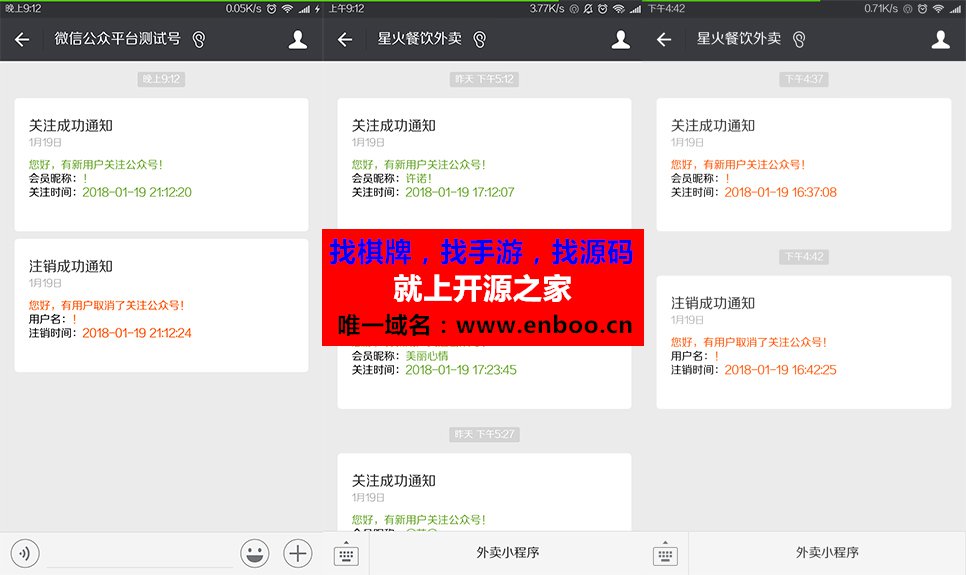The image size is (966, 575).
Task: Open emoji picker in left chat
Action: [x=254, y=553]
